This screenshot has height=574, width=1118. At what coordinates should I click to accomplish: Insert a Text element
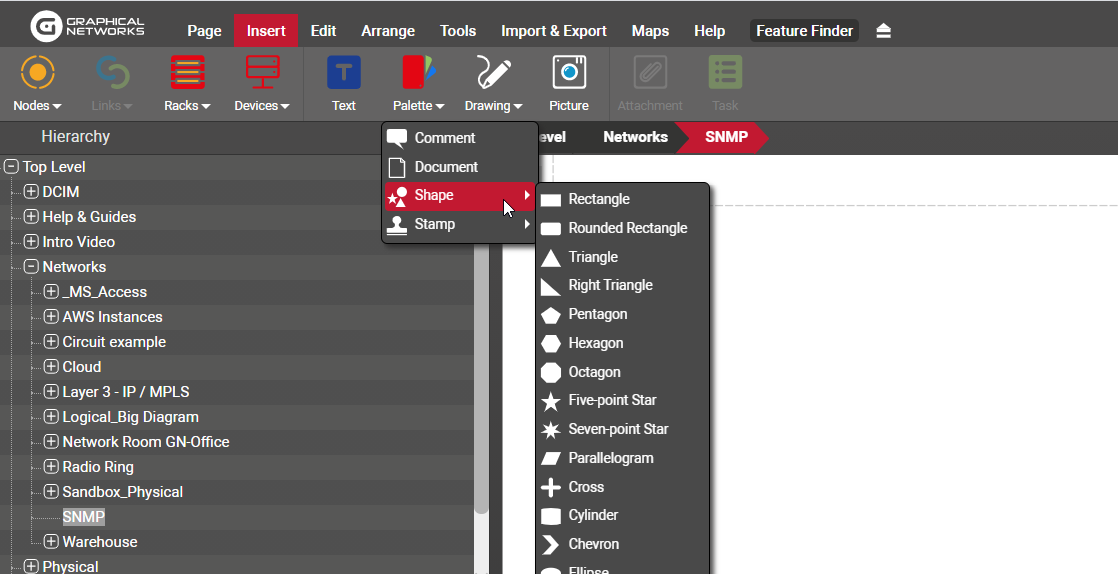click(343, 74)
